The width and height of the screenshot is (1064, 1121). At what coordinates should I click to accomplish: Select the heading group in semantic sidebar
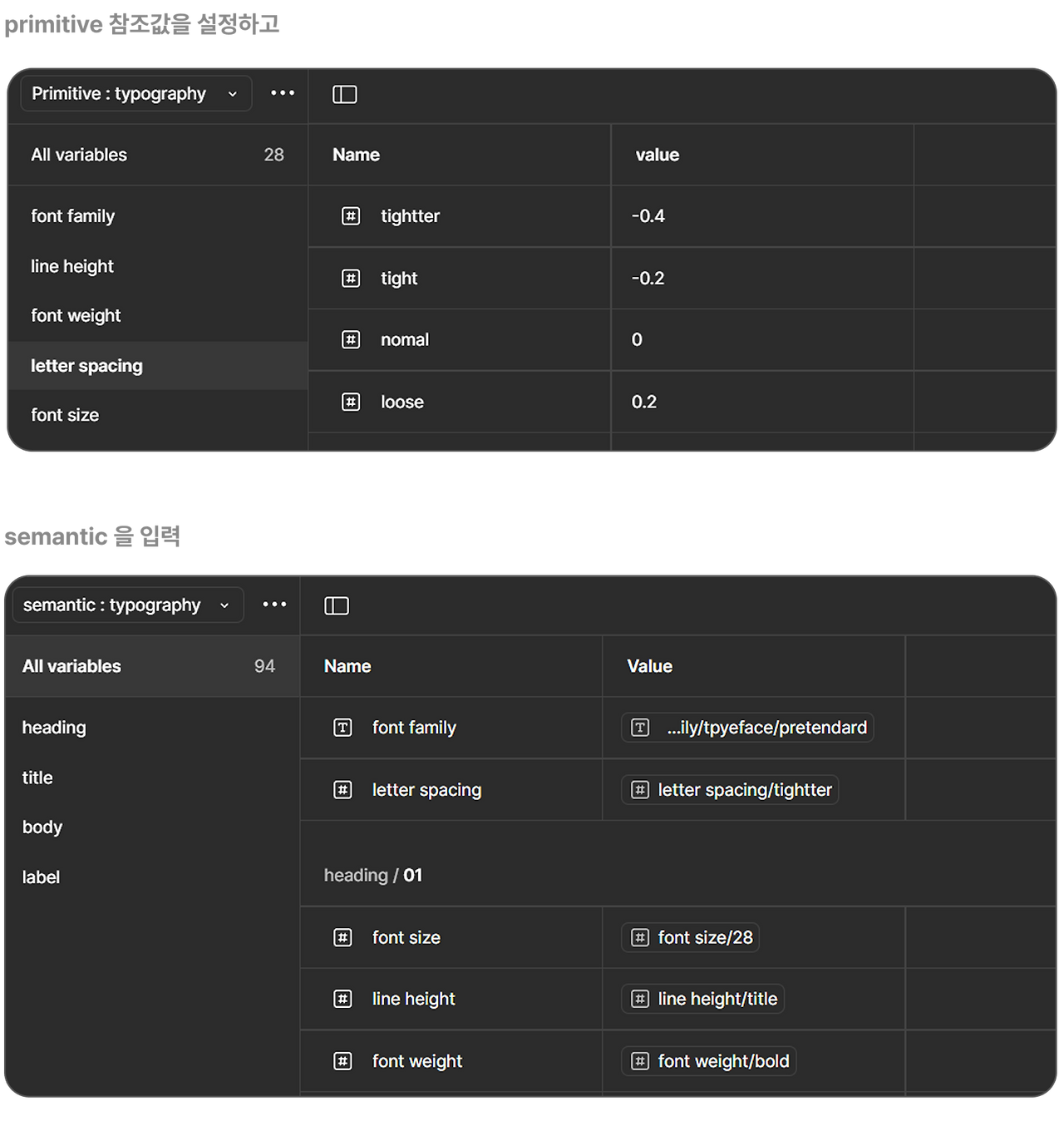point(54,727)
